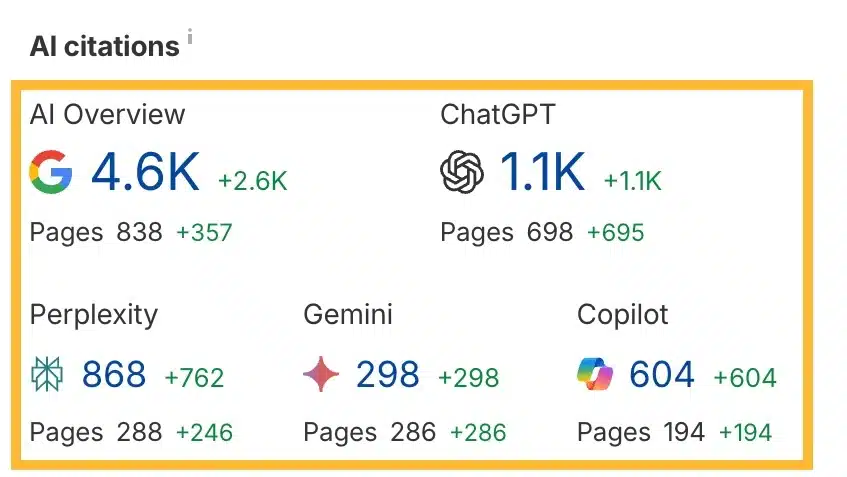Image resolution: width=847 pixels, height=477 pixels.
Task: Click the ChatGPT knot logo icon
Action: click(x=462, y=172)
